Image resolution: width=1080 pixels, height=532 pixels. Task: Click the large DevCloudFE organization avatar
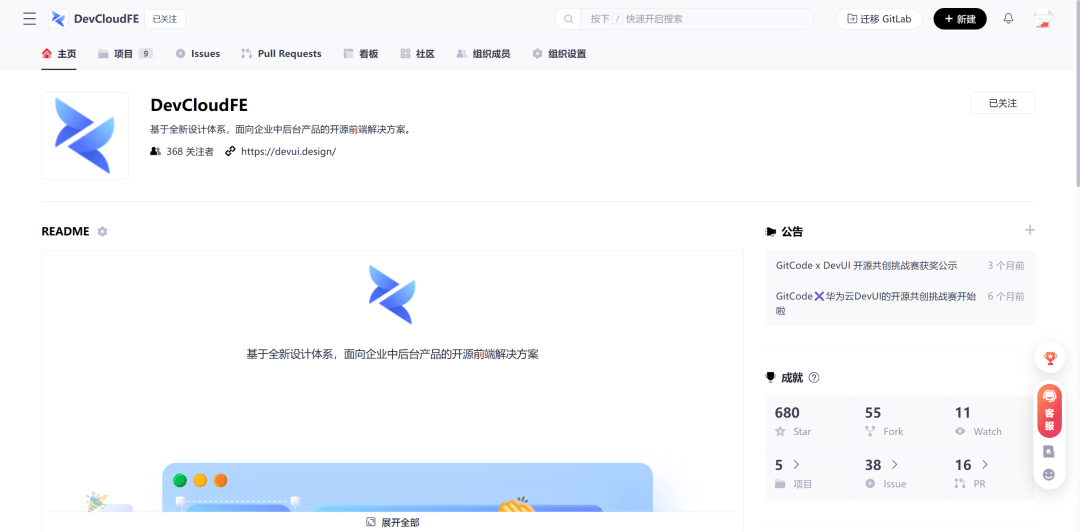coord(85,136)
